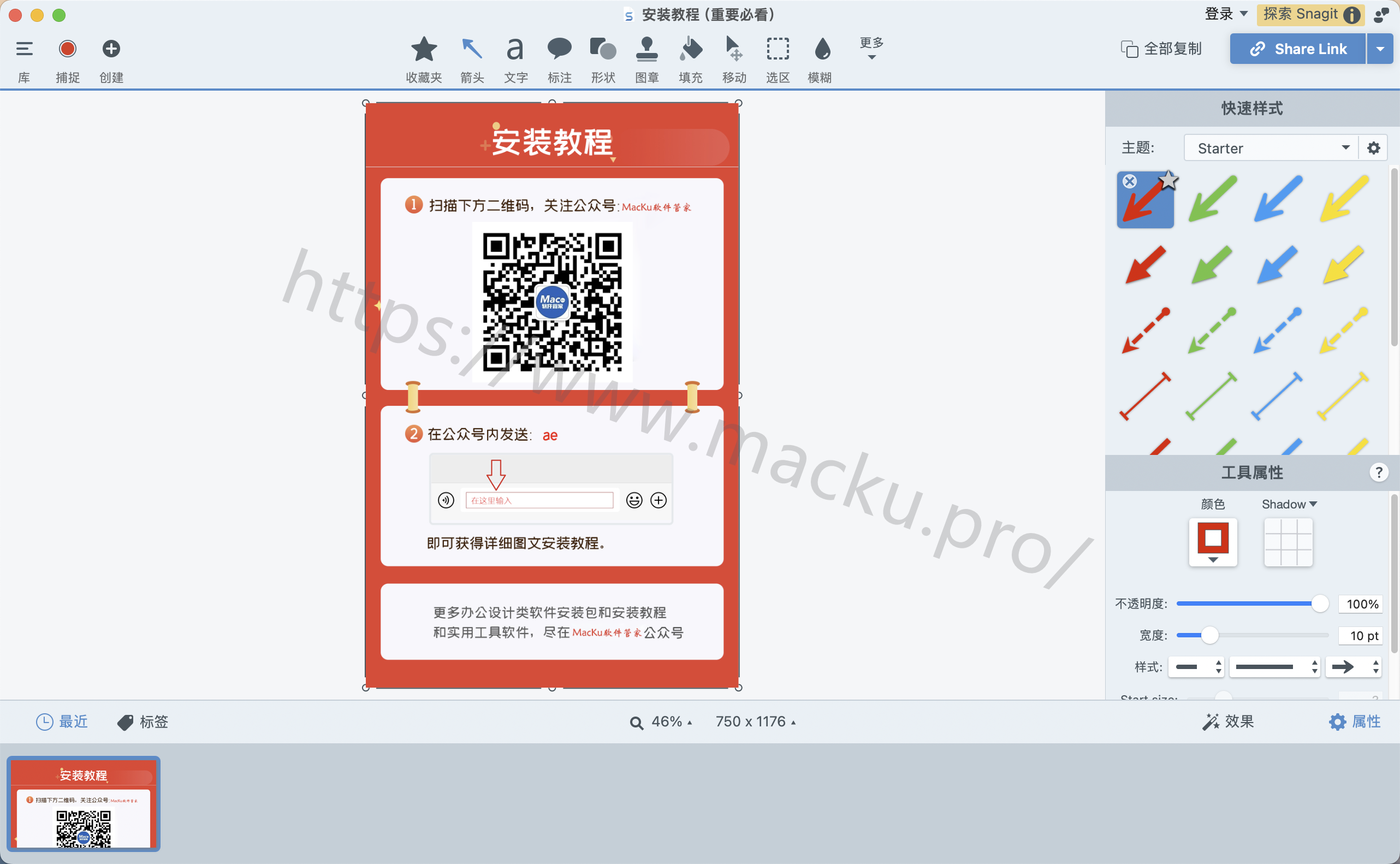Select the shadow direction grid control
This screenshot has width=1400, height=864.
(1288, 542)
